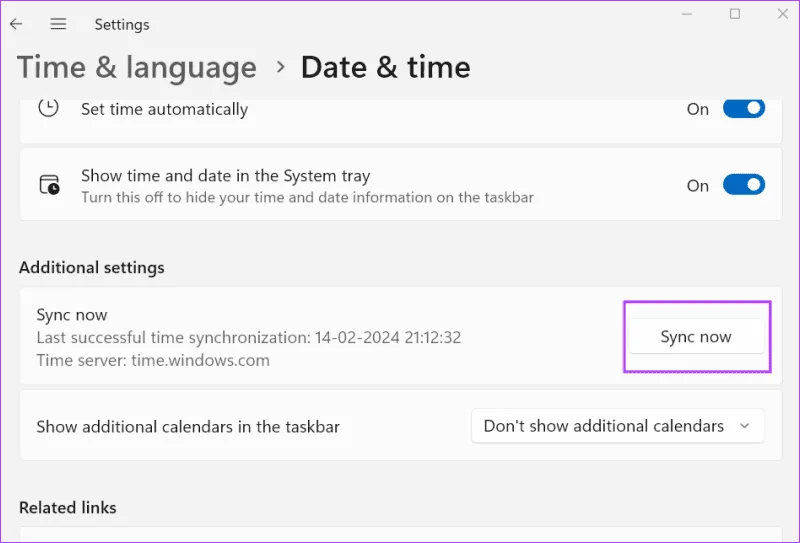This screenshot has height=543, width=800.
Task: Go back with the back arrow
Action: click(x=16, y=24)
